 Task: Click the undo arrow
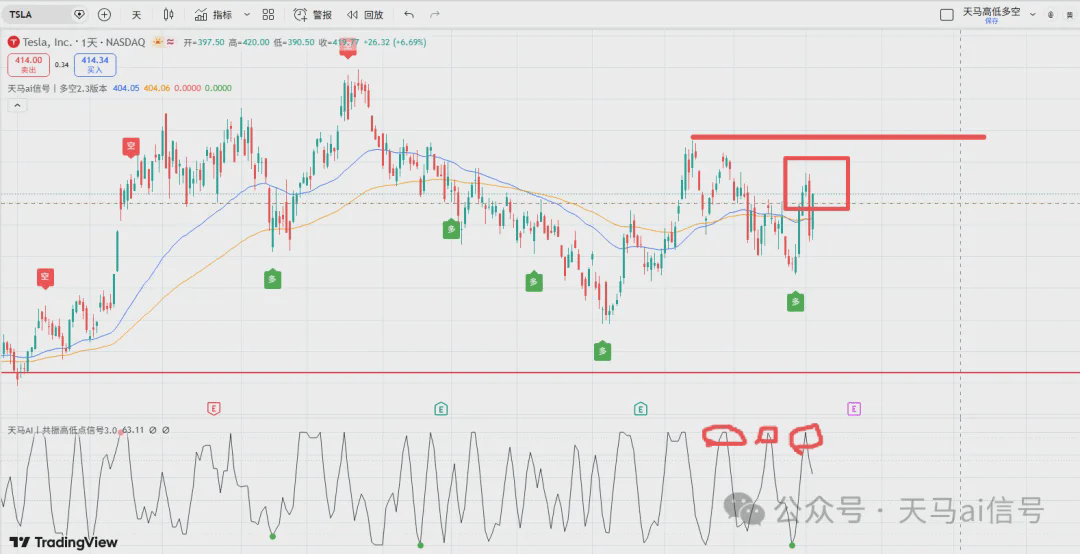(x=409, y=14)
